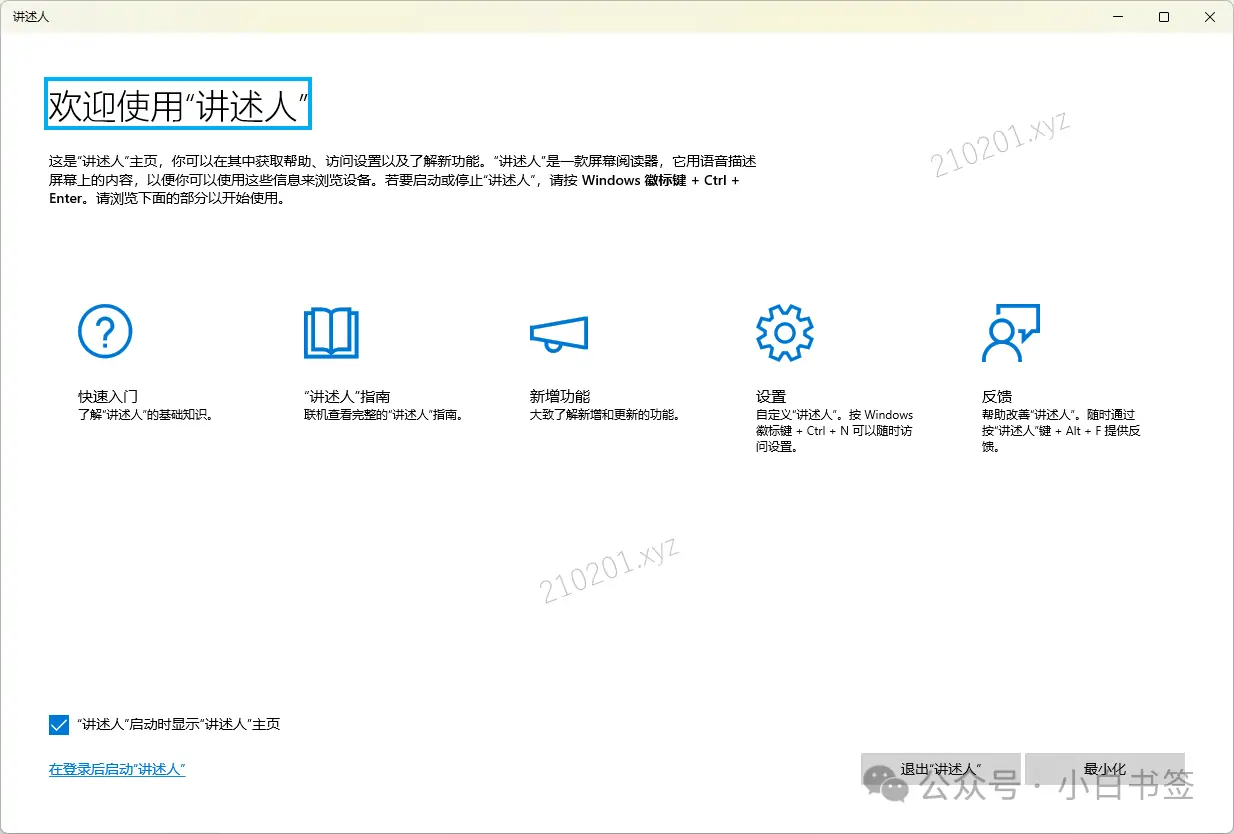
Task: Click description 大致了解新增和更新的功能。
Action: [x=605, y=415]
